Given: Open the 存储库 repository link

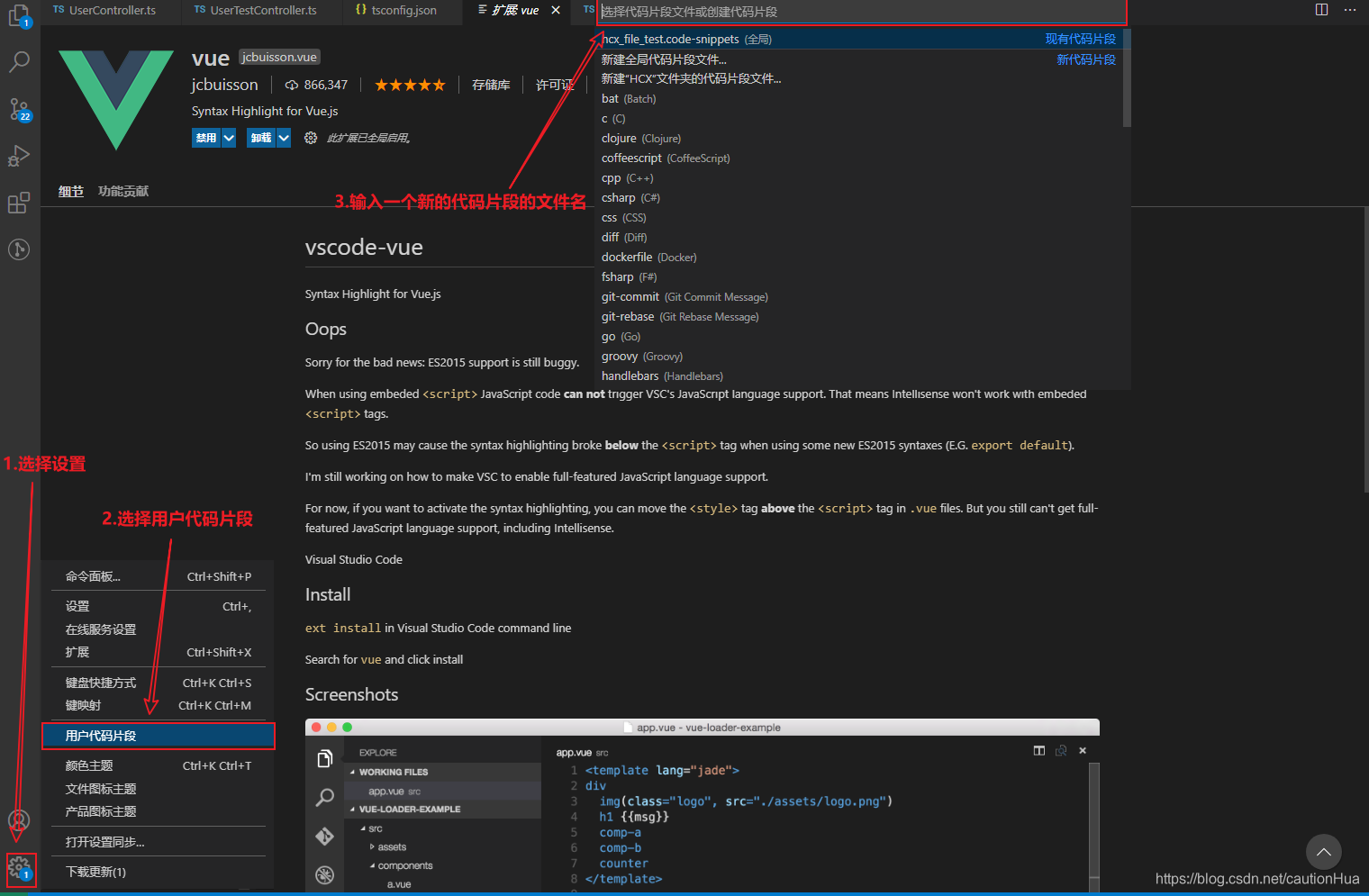Looking at the screenshot, I should click(x=491, y=85).
